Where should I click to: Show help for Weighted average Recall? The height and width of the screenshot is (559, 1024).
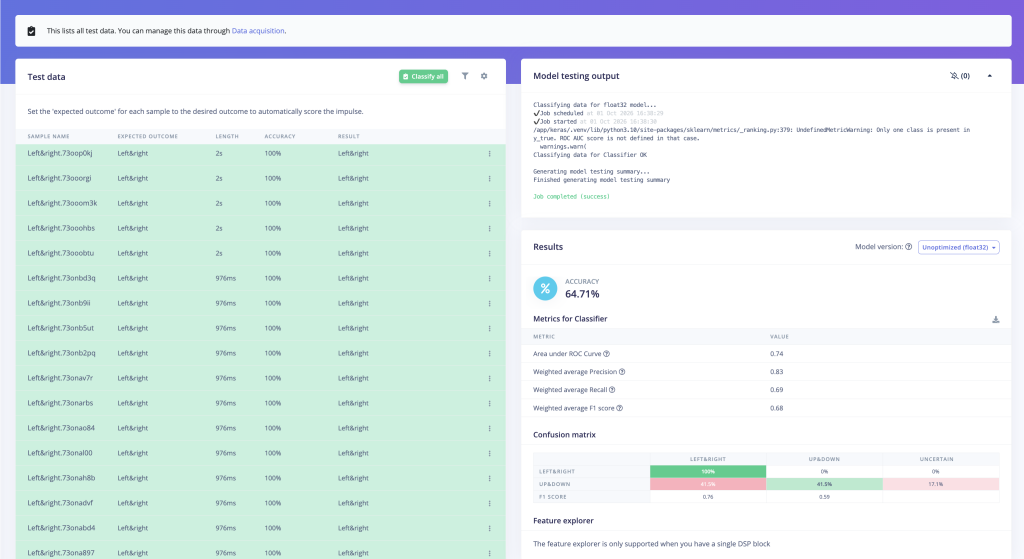(x=613, y=390)
